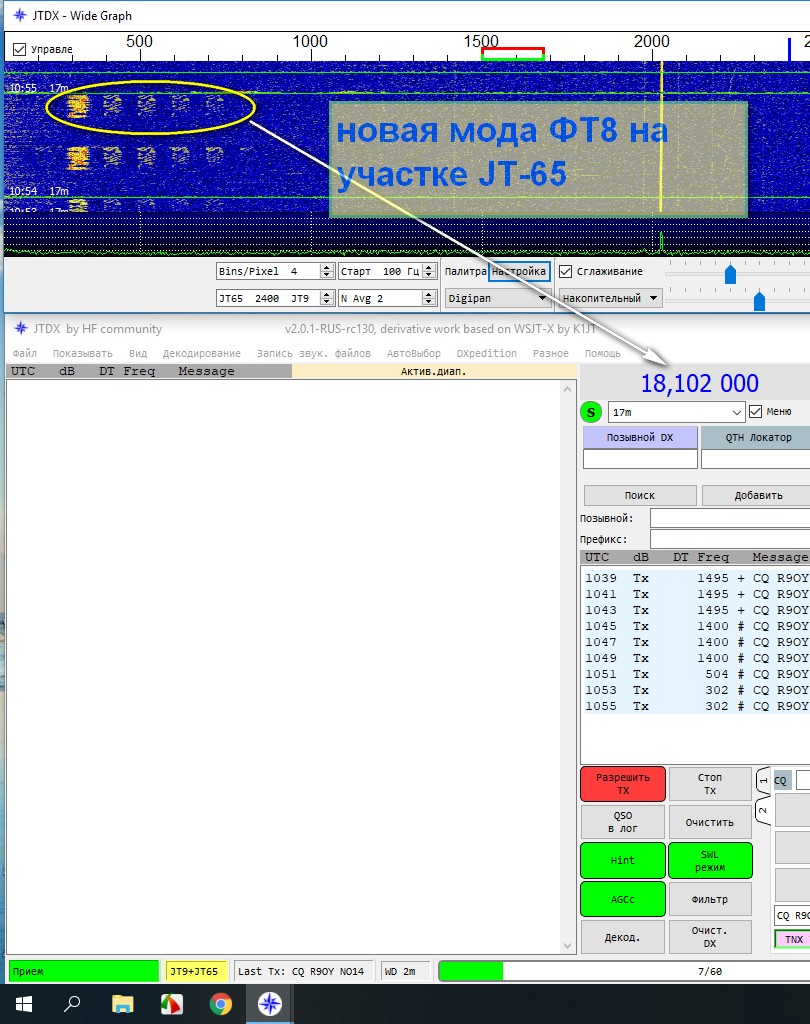Click the green S status indicator
This screenshot has height=1024, width=810.
[x=591, y=412]
